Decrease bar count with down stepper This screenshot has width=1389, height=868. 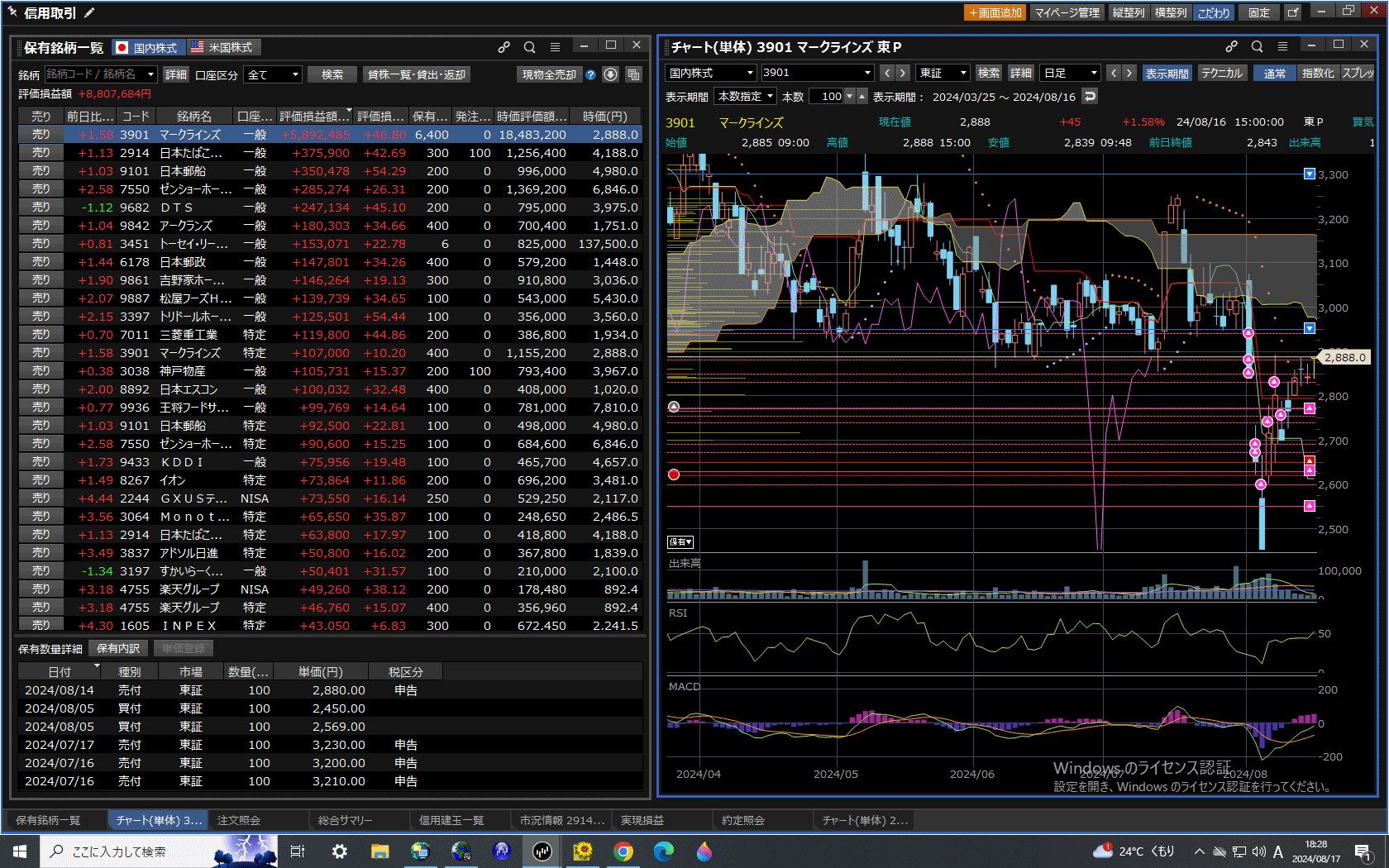(849, 97)
